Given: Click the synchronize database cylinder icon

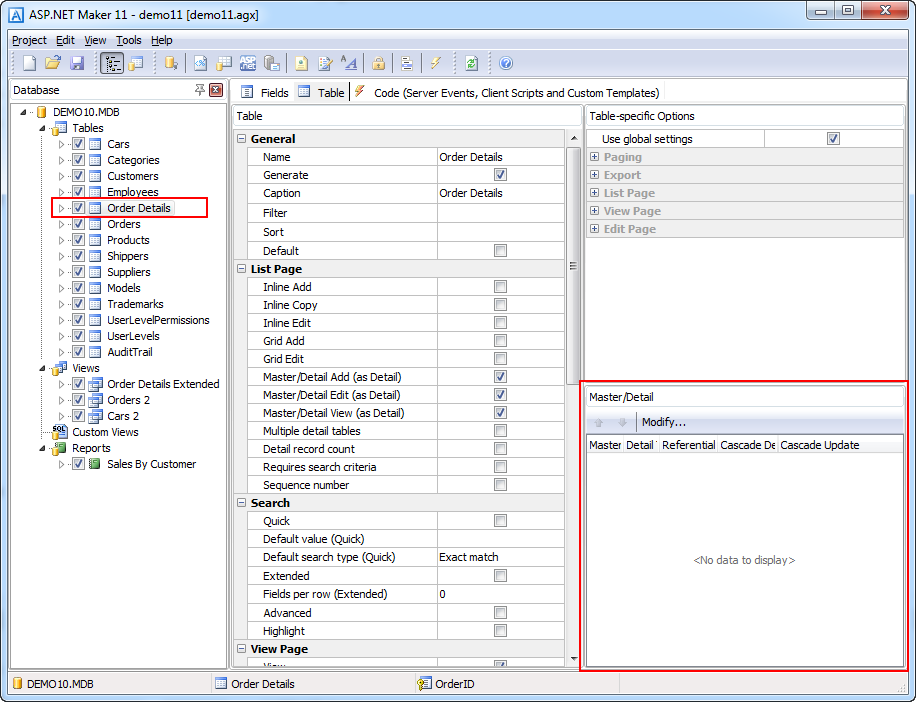Looking at the screenshot, I should [171, 63].
